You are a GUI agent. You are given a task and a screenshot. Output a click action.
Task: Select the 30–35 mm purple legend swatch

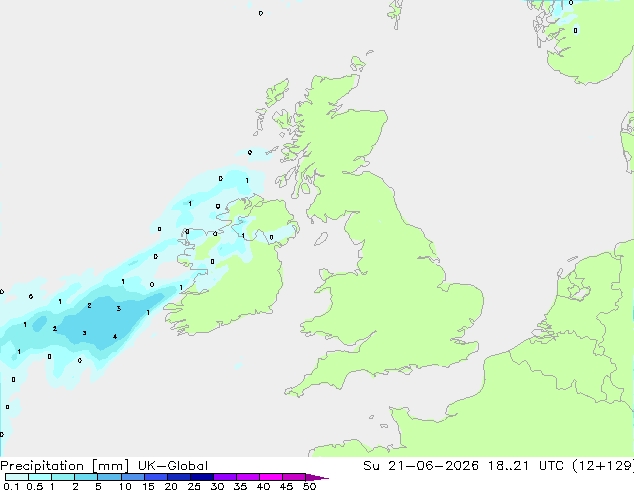225,477
